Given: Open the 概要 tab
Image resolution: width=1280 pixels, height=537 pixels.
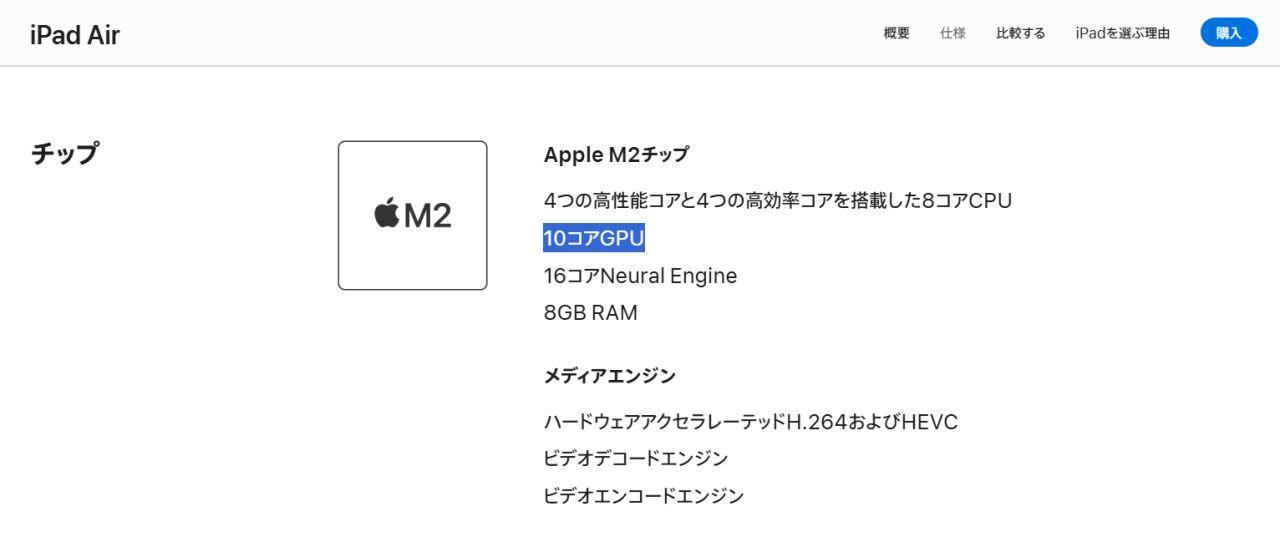Looking at the screenshot, I should click(896, 33).
